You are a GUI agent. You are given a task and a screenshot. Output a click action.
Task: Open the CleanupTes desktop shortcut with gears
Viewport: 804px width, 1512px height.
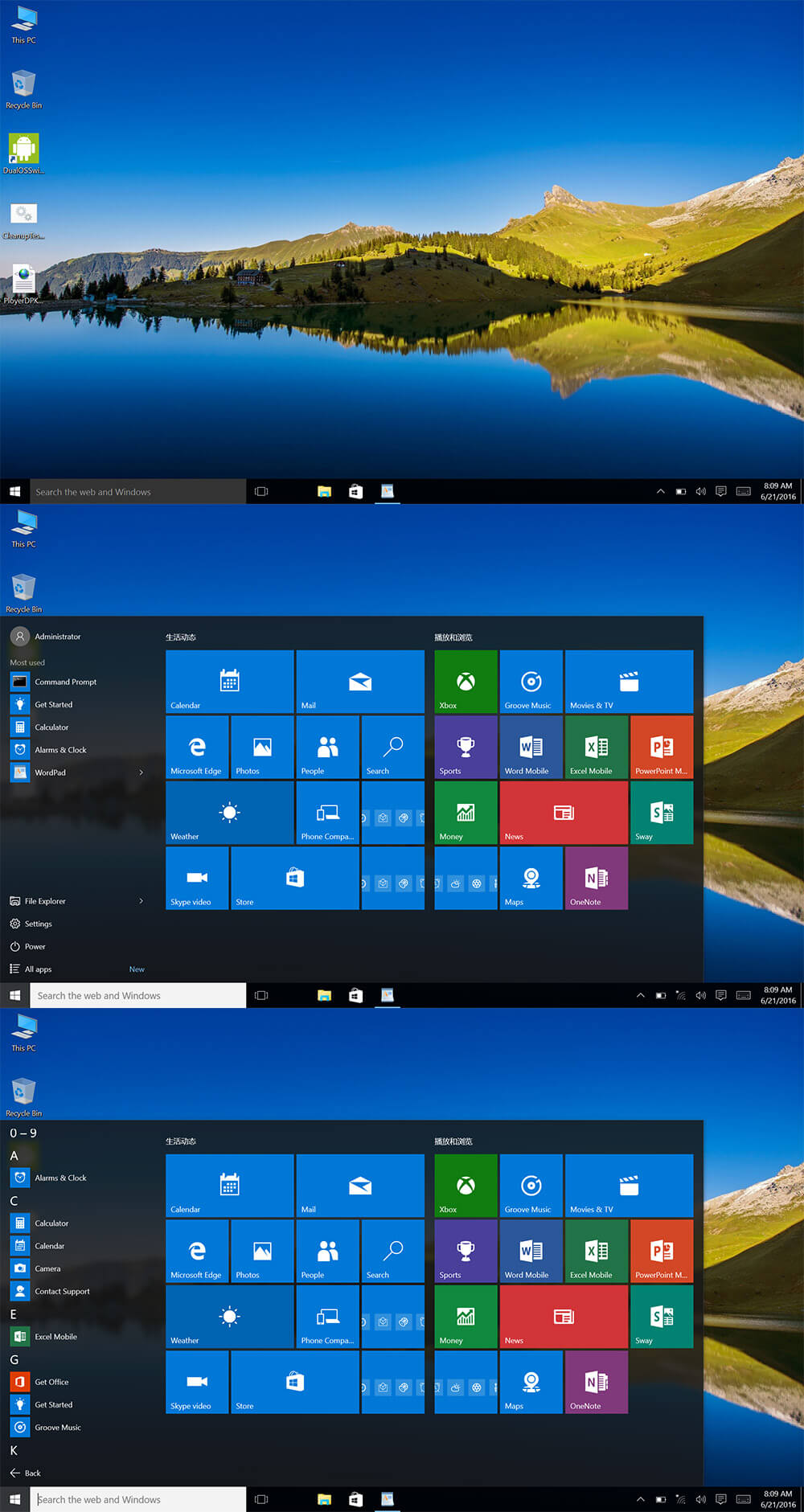point(23,219)
